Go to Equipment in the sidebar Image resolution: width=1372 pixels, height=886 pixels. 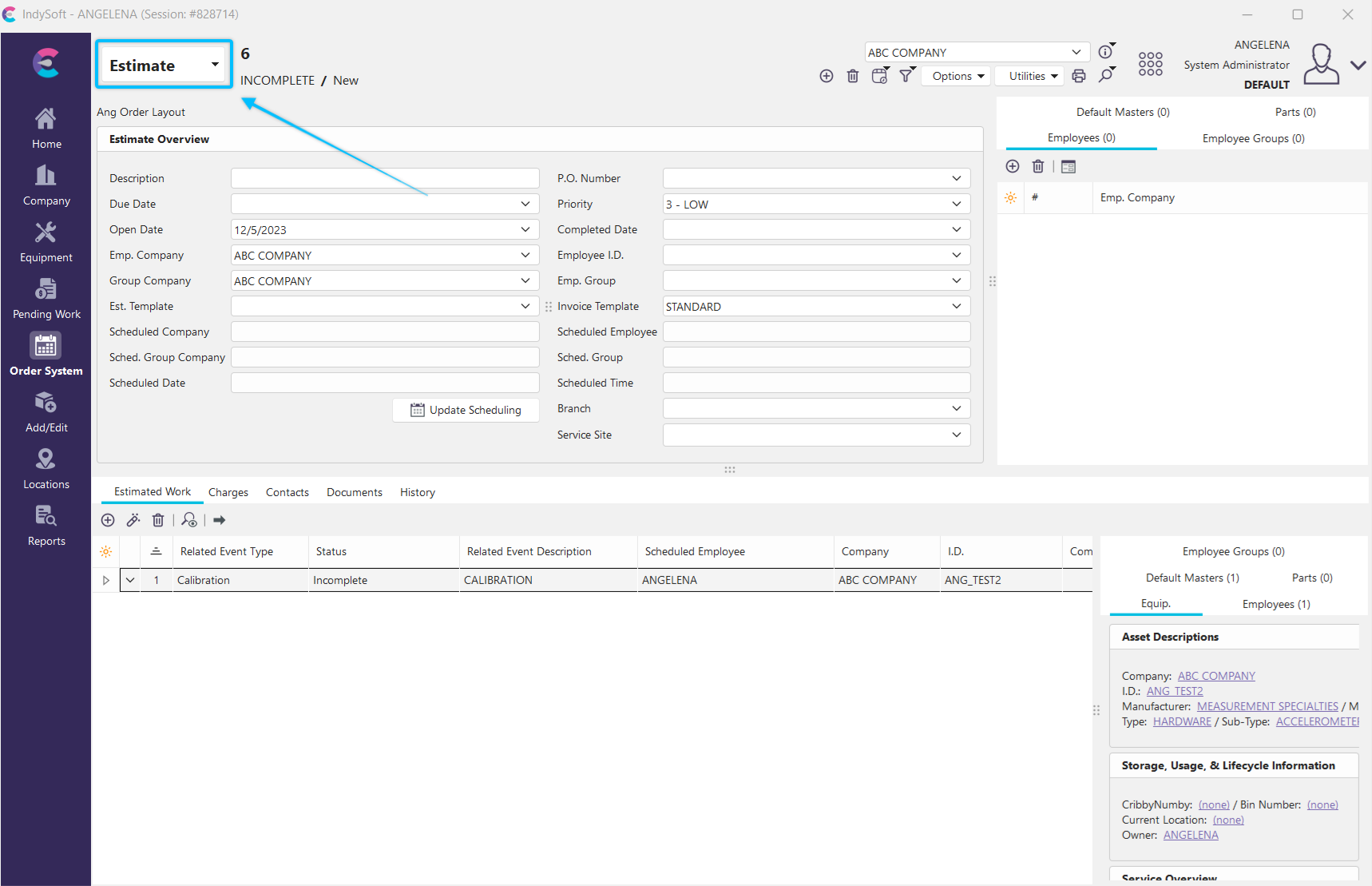coord(46,242)
